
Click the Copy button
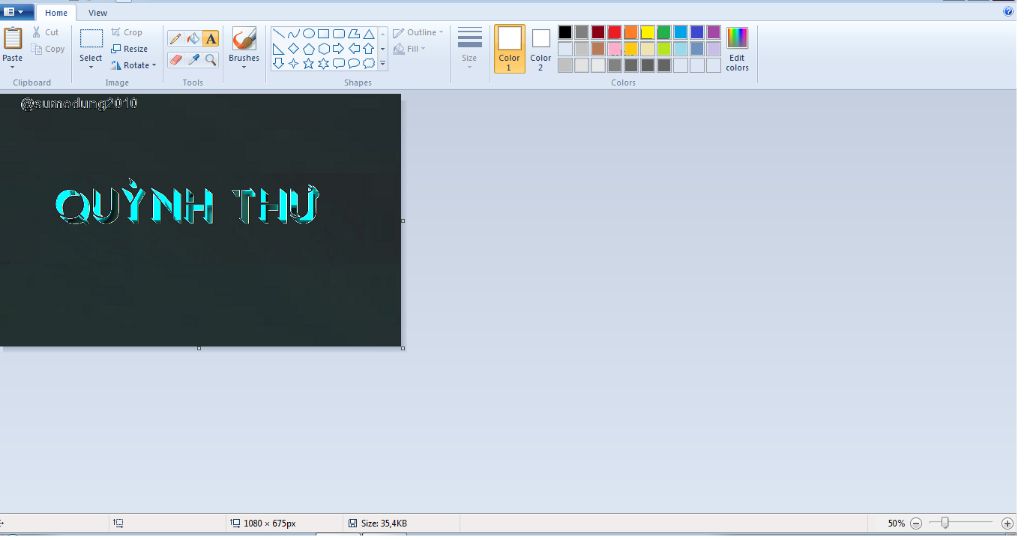(48, 49)
